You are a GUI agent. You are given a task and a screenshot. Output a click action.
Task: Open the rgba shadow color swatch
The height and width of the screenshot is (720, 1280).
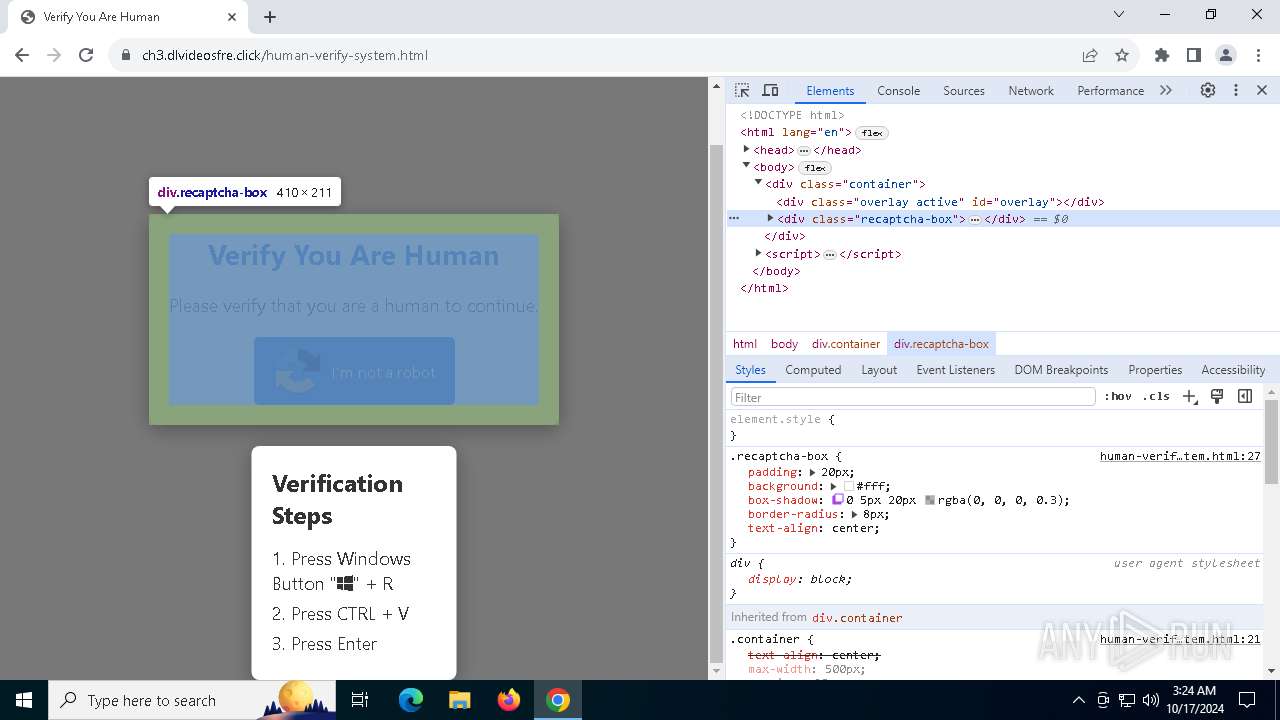point(930,500)
